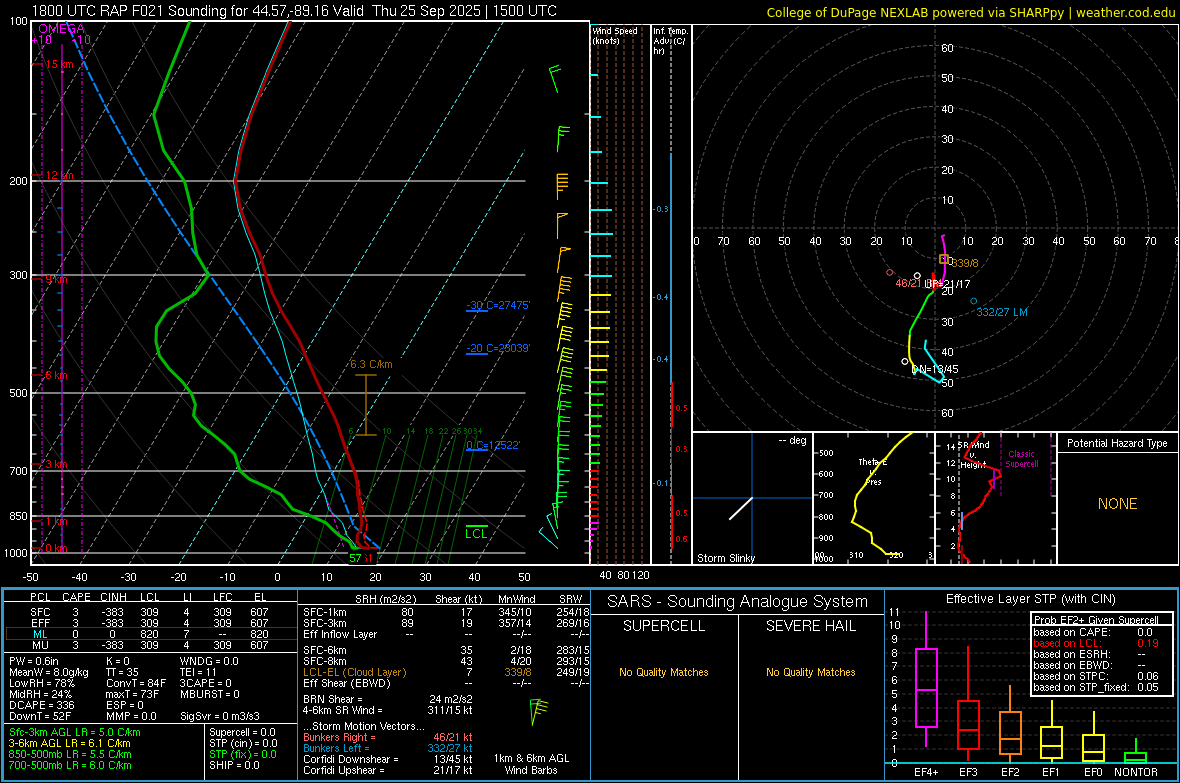The image size is (1180, 783).
Task: Click the CINH column header
Action: point(113,597)
